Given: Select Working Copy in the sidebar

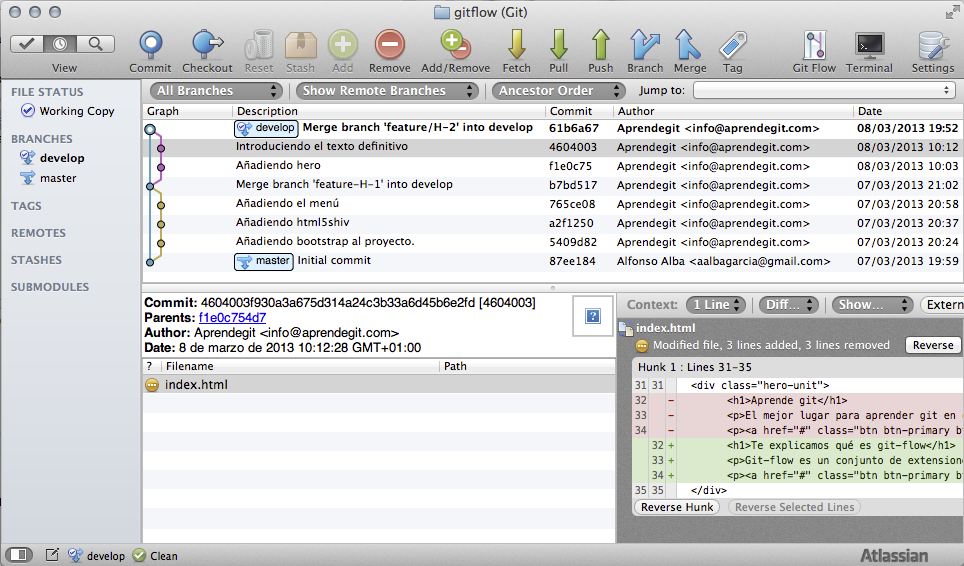Looking at the screenshot, I should pyautogui.click(x=76, y=111).
